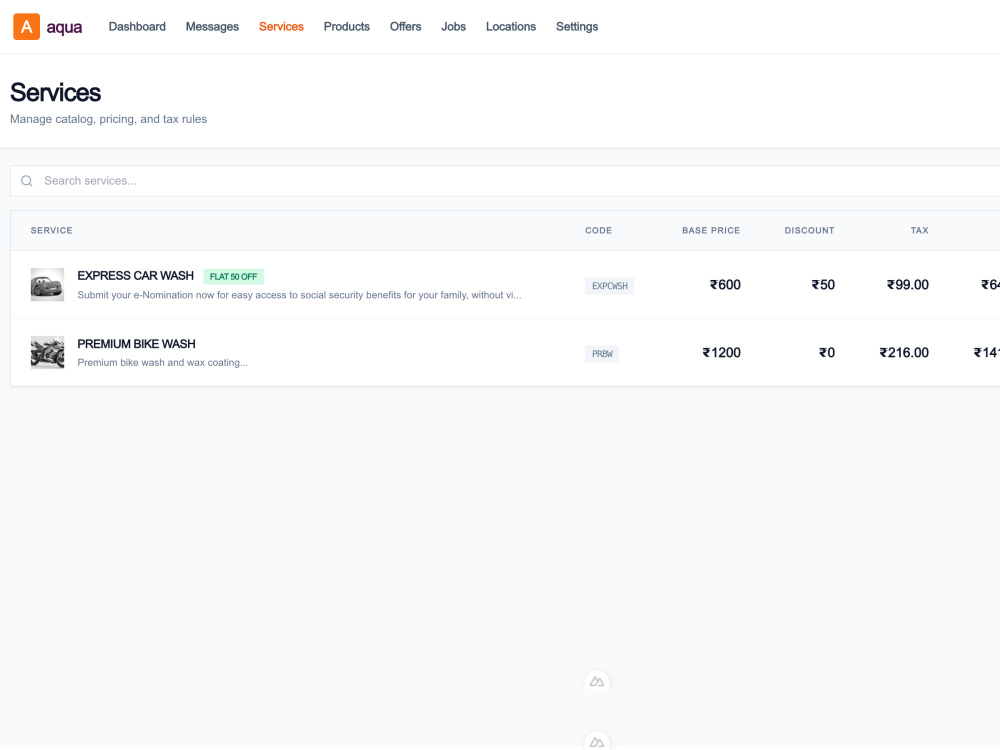This screenshot has height=750, width=1000.
Task: Click the PRBW code tag
Action: pos(602,354)
